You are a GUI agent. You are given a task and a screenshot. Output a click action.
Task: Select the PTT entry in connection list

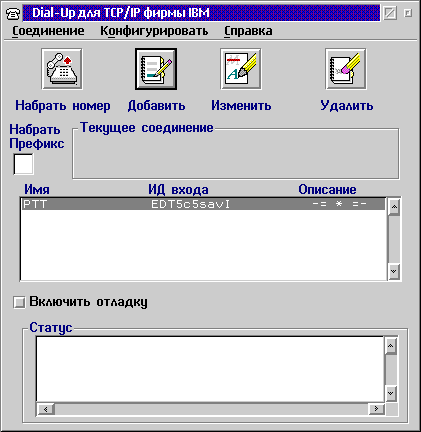click(203, 204)
